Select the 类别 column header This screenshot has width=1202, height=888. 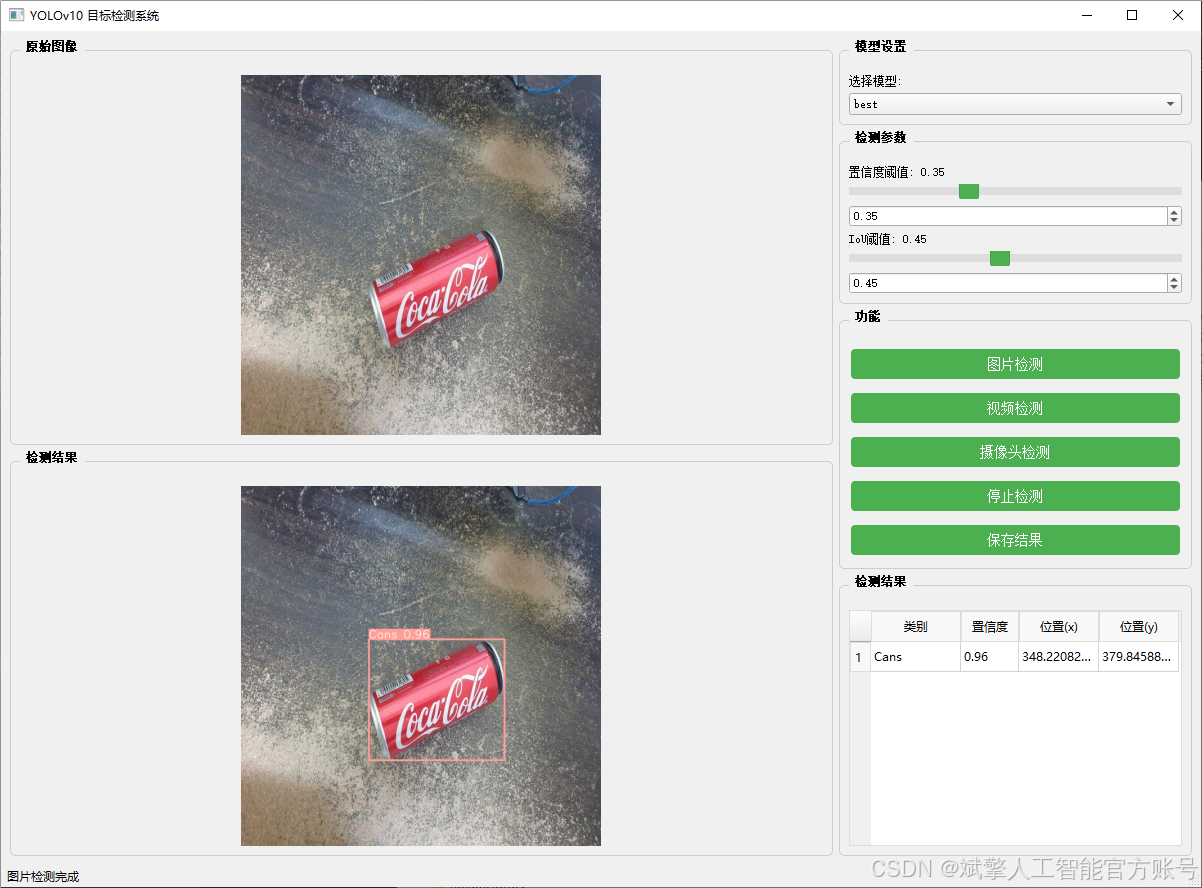(x=915, y=627)
